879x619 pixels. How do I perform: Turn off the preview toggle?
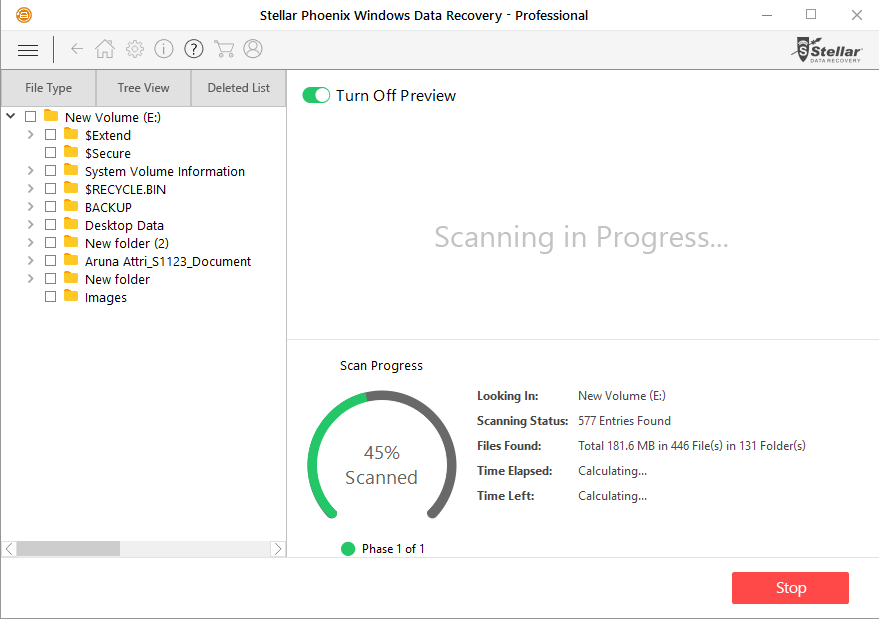pos(316,95)
